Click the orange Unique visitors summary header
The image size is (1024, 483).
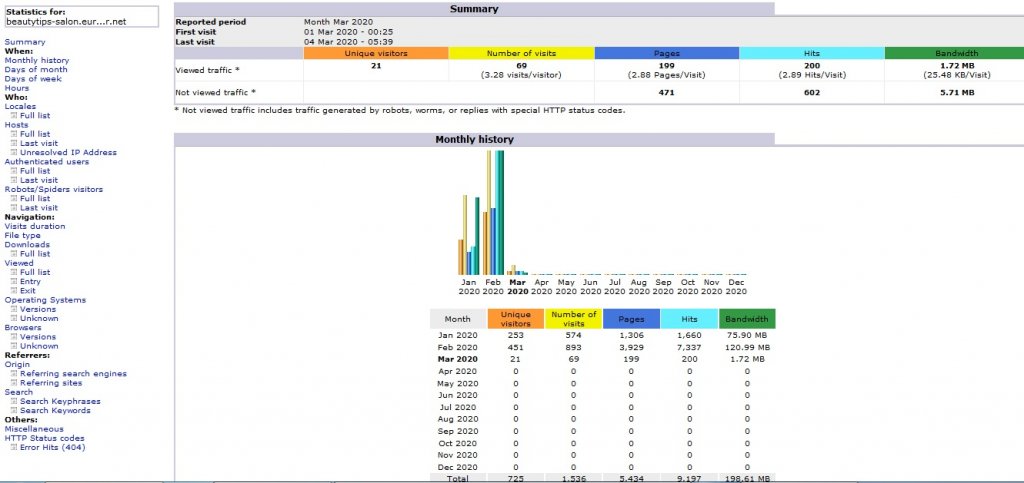coord(375,52)
